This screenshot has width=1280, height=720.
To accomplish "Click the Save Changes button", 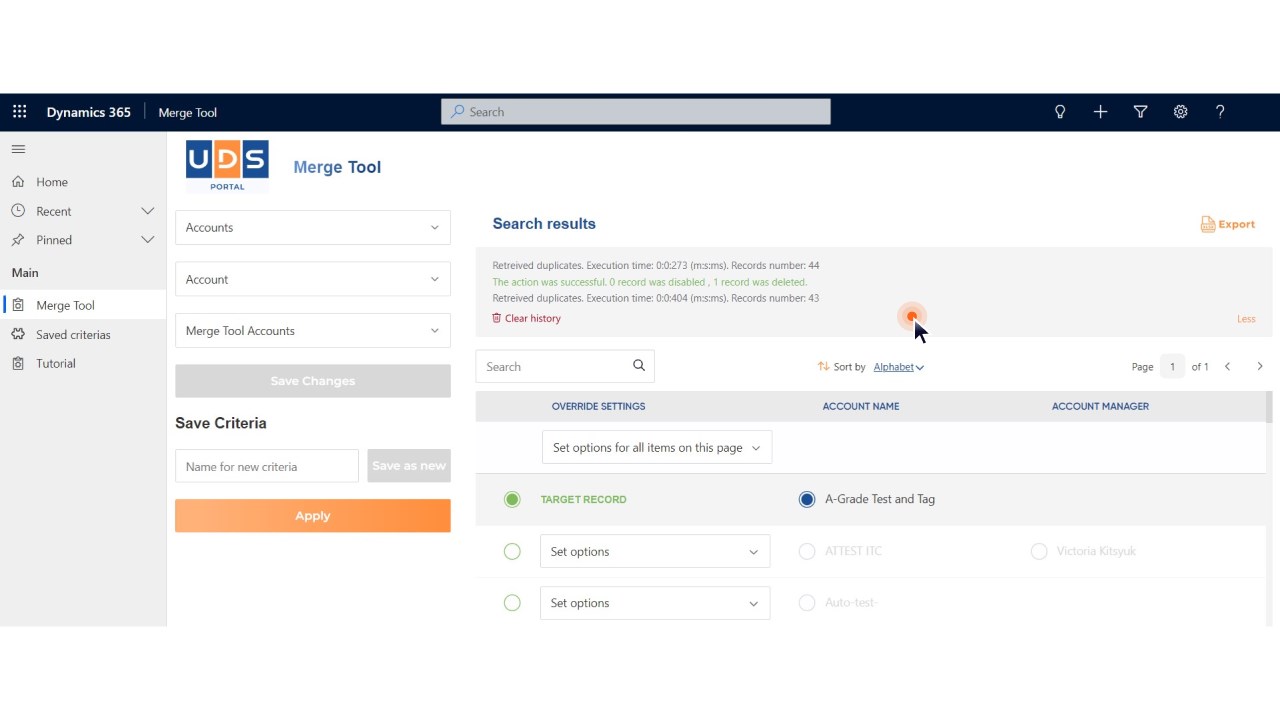I will click(x=313, y=381).
